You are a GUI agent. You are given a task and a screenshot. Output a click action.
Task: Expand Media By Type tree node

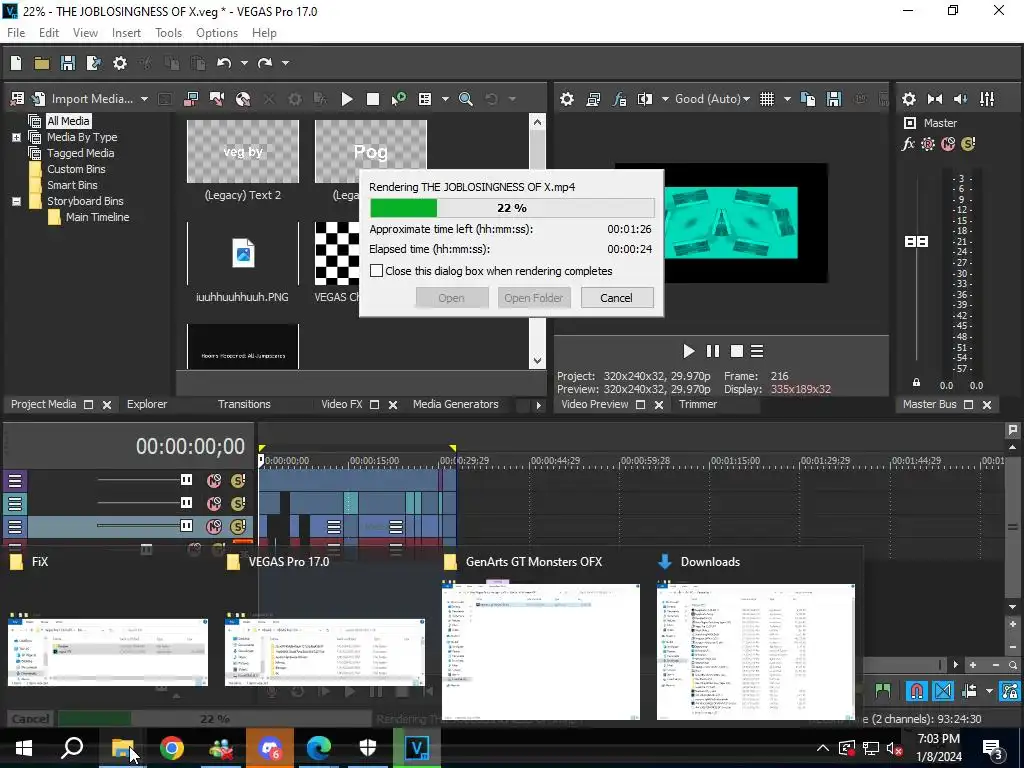(16, 137)
